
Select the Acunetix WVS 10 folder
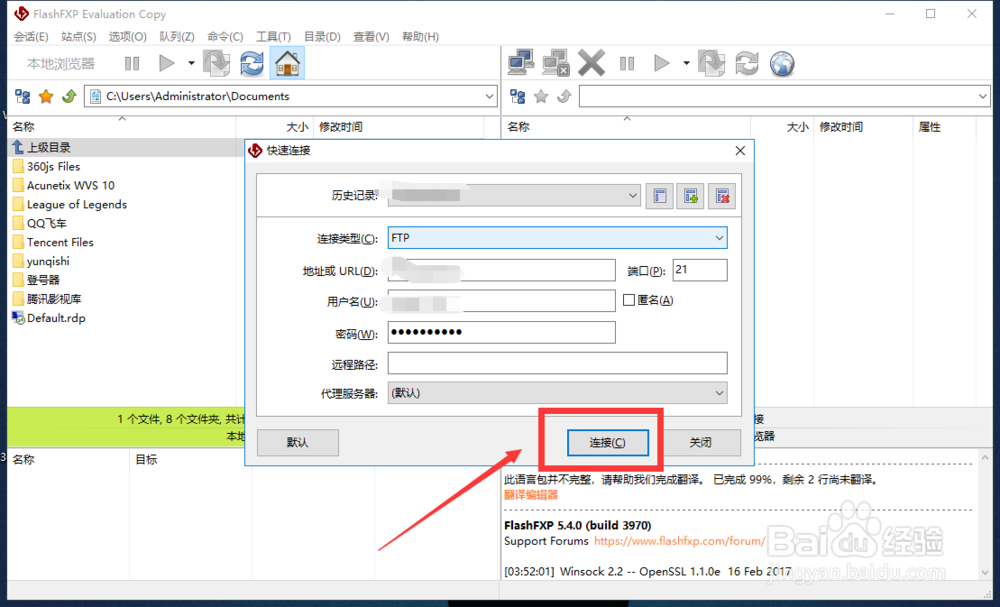tap(71, 186)
